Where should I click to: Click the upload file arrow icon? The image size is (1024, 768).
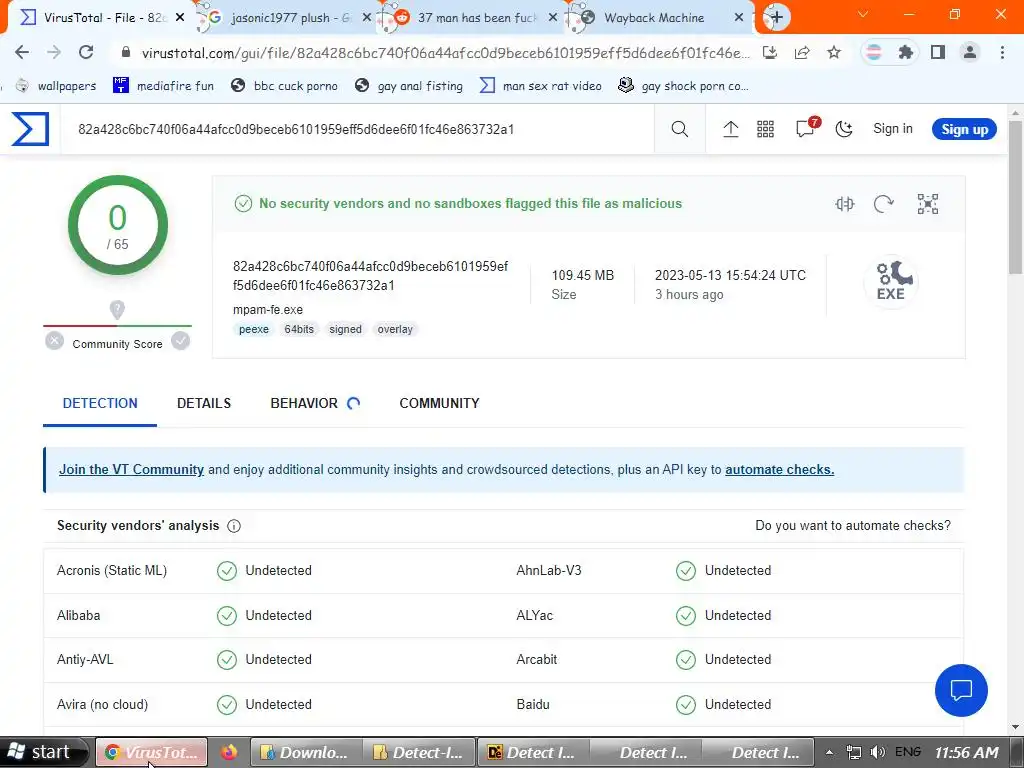tap(731, 129)
